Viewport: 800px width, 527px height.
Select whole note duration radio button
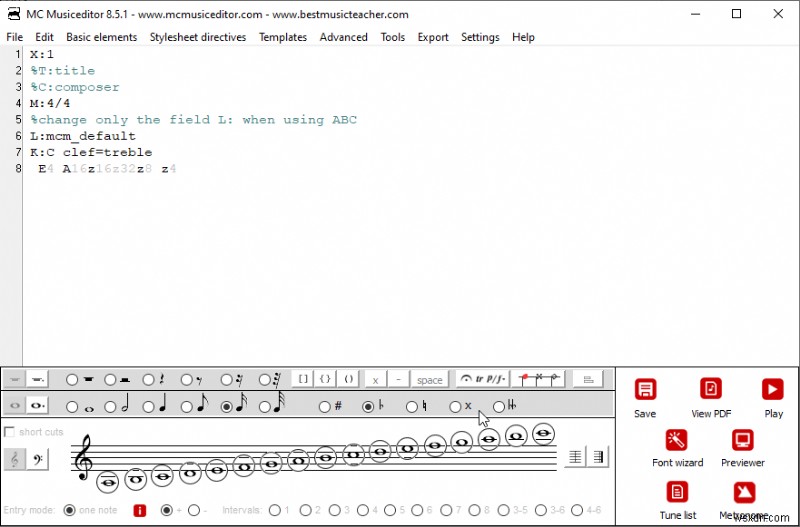click(x=72, y=407)
